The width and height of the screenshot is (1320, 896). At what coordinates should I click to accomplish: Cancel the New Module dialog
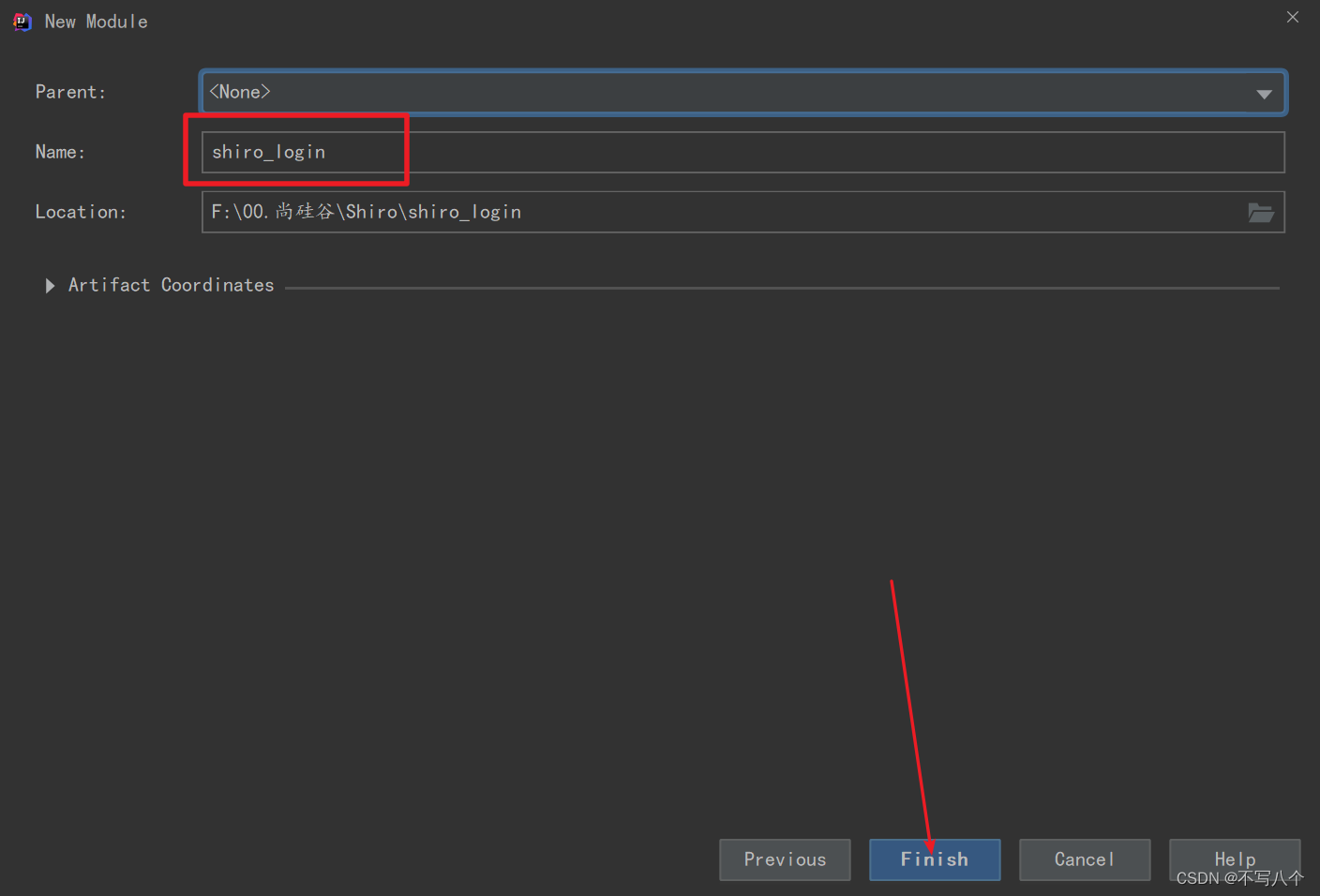point(1085,859)
